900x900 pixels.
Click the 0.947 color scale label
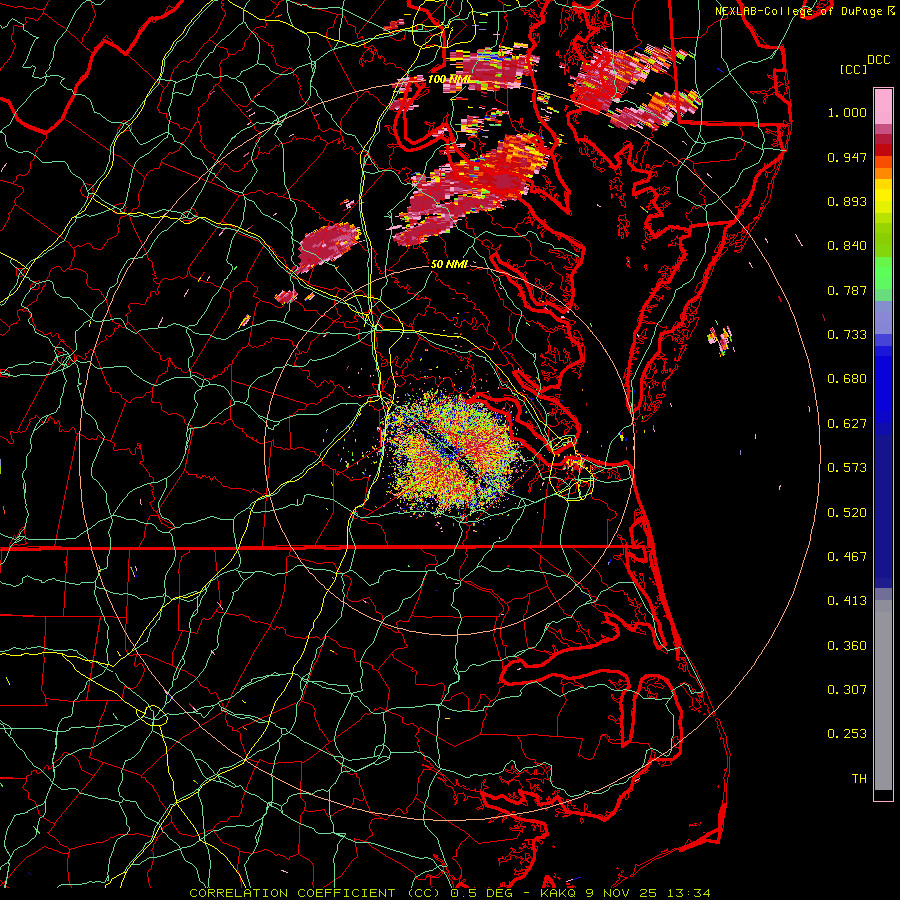[x=847, y=157]
